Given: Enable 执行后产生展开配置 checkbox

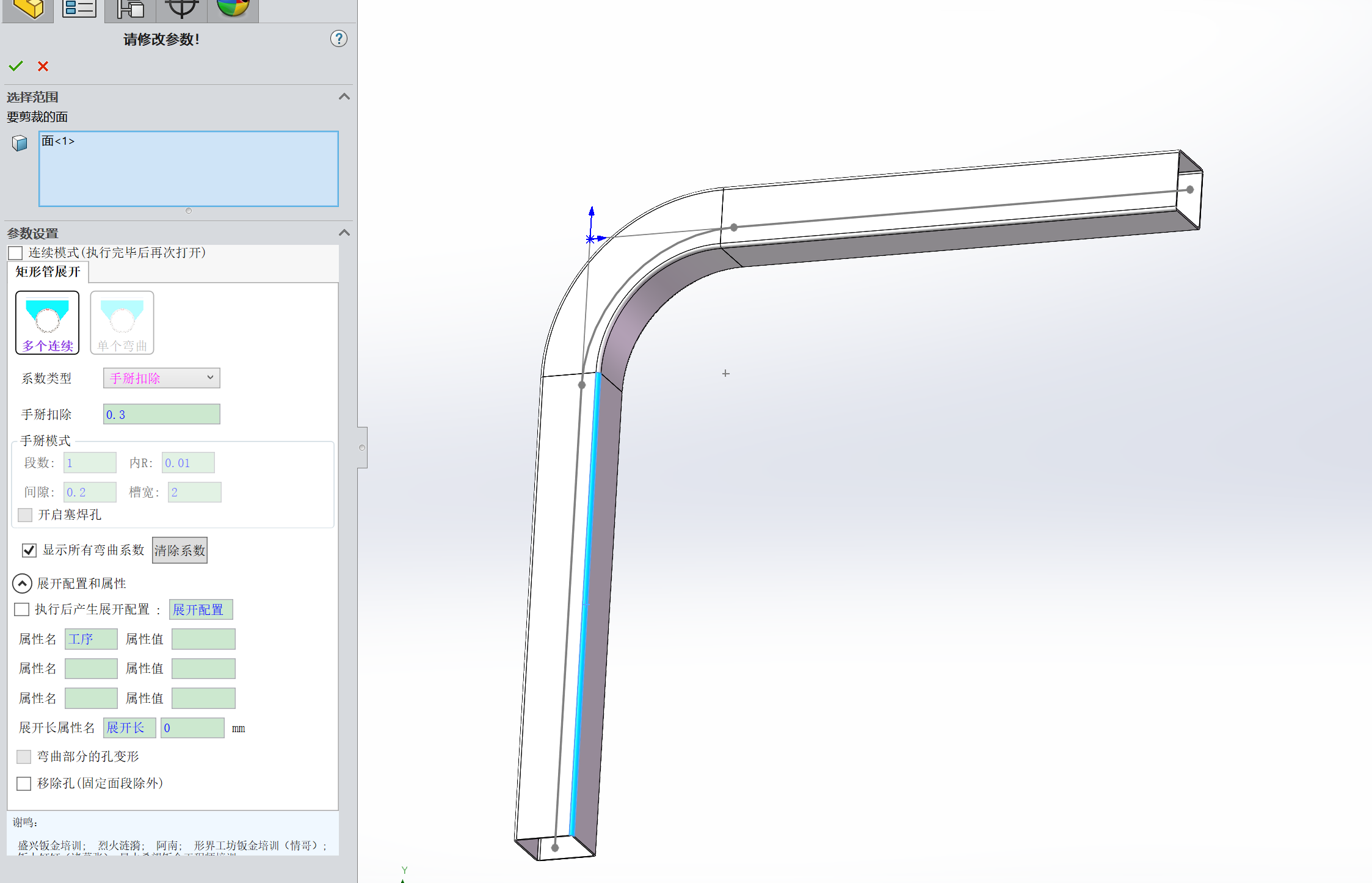Looking at the screenshot, I should click(x=22, y=609).
